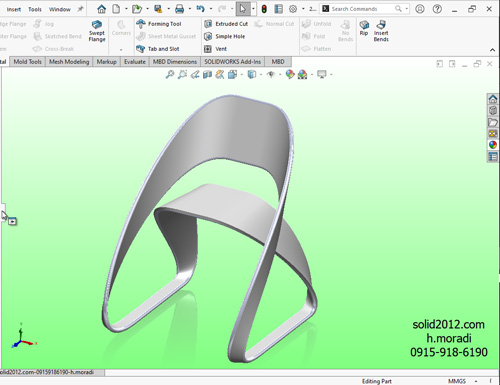Expand the Open file dropdown arrow
This screenshot has width=500, height=385.
147,9
